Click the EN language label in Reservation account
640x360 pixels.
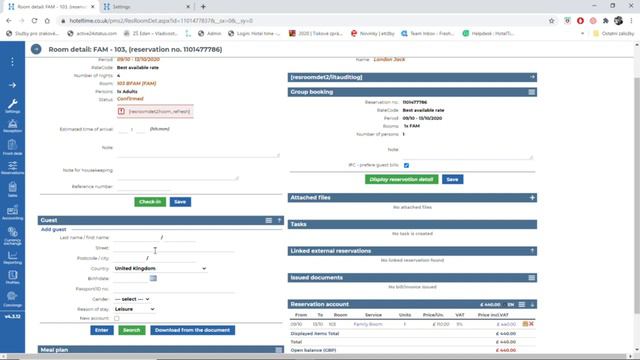[x=511, y=304]
